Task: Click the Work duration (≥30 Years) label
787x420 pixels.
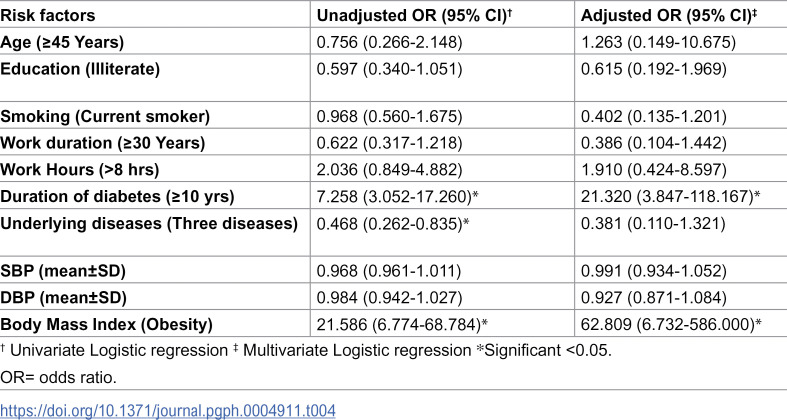Action: [102, 143]
